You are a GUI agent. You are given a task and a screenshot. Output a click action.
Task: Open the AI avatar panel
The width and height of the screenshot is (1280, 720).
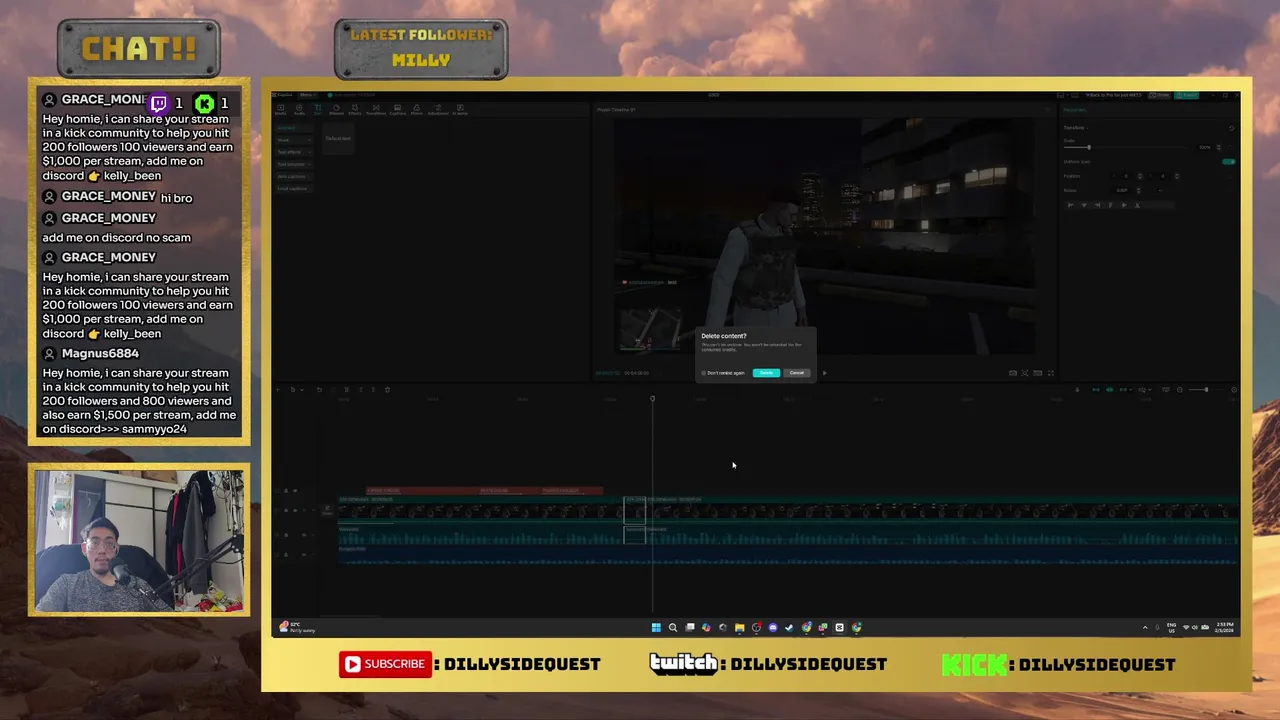460,108
